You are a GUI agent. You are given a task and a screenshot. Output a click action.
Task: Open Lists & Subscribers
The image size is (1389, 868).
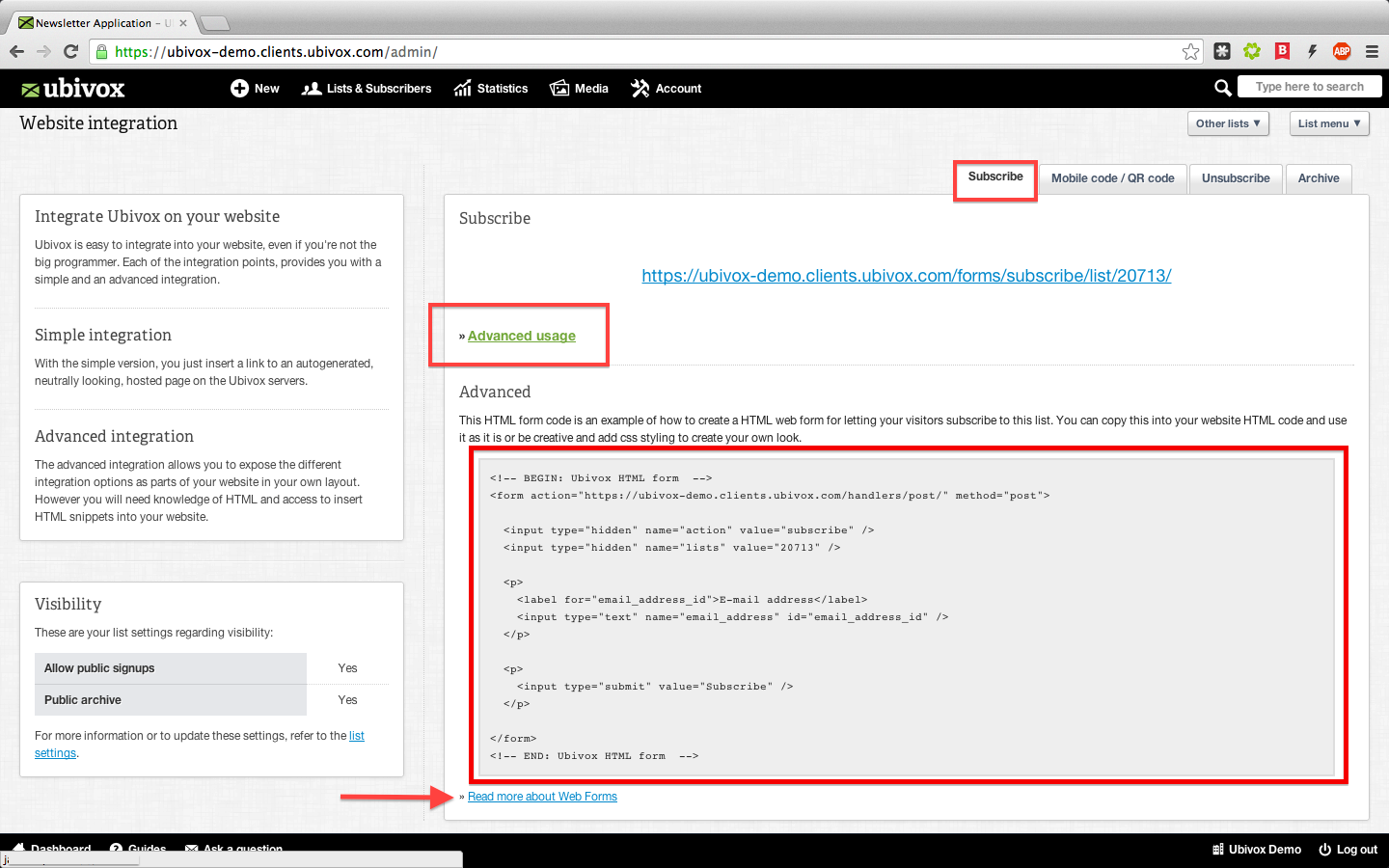pos(367,89)
